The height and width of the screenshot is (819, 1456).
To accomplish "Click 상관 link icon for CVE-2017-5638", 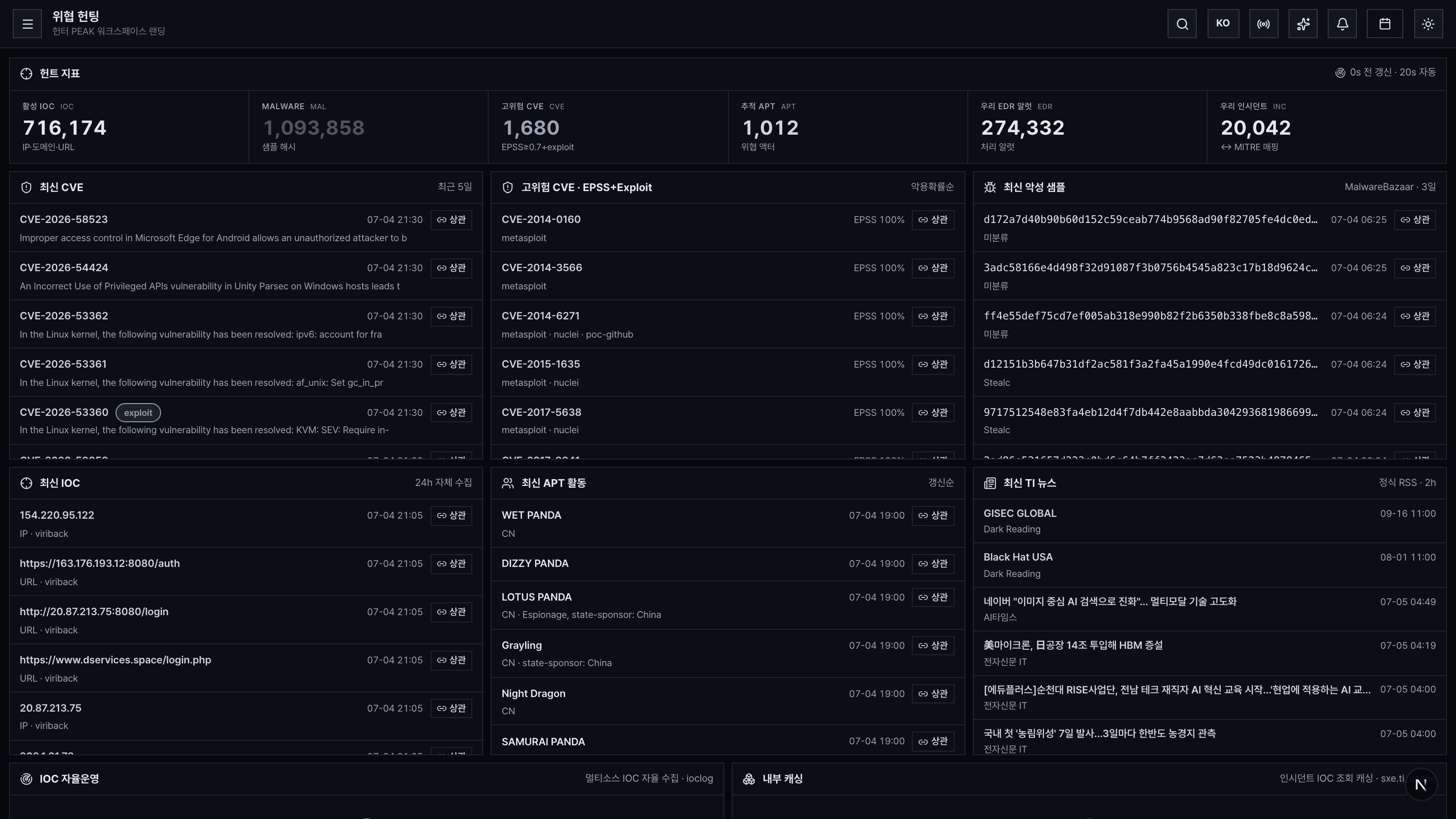I will tap(933, 413).
